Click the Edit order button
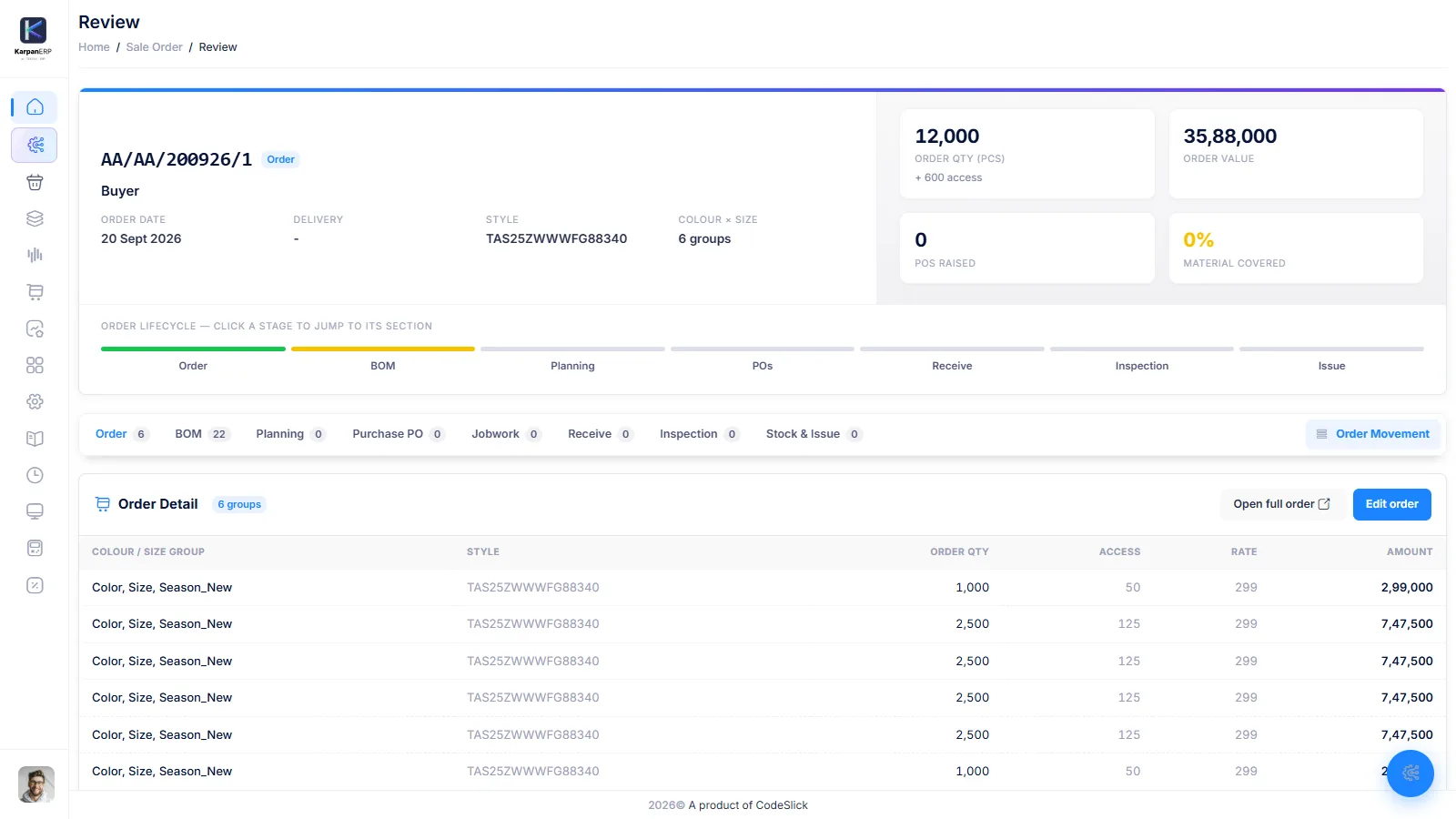 pyautogui.click(x=1391, y=504)
